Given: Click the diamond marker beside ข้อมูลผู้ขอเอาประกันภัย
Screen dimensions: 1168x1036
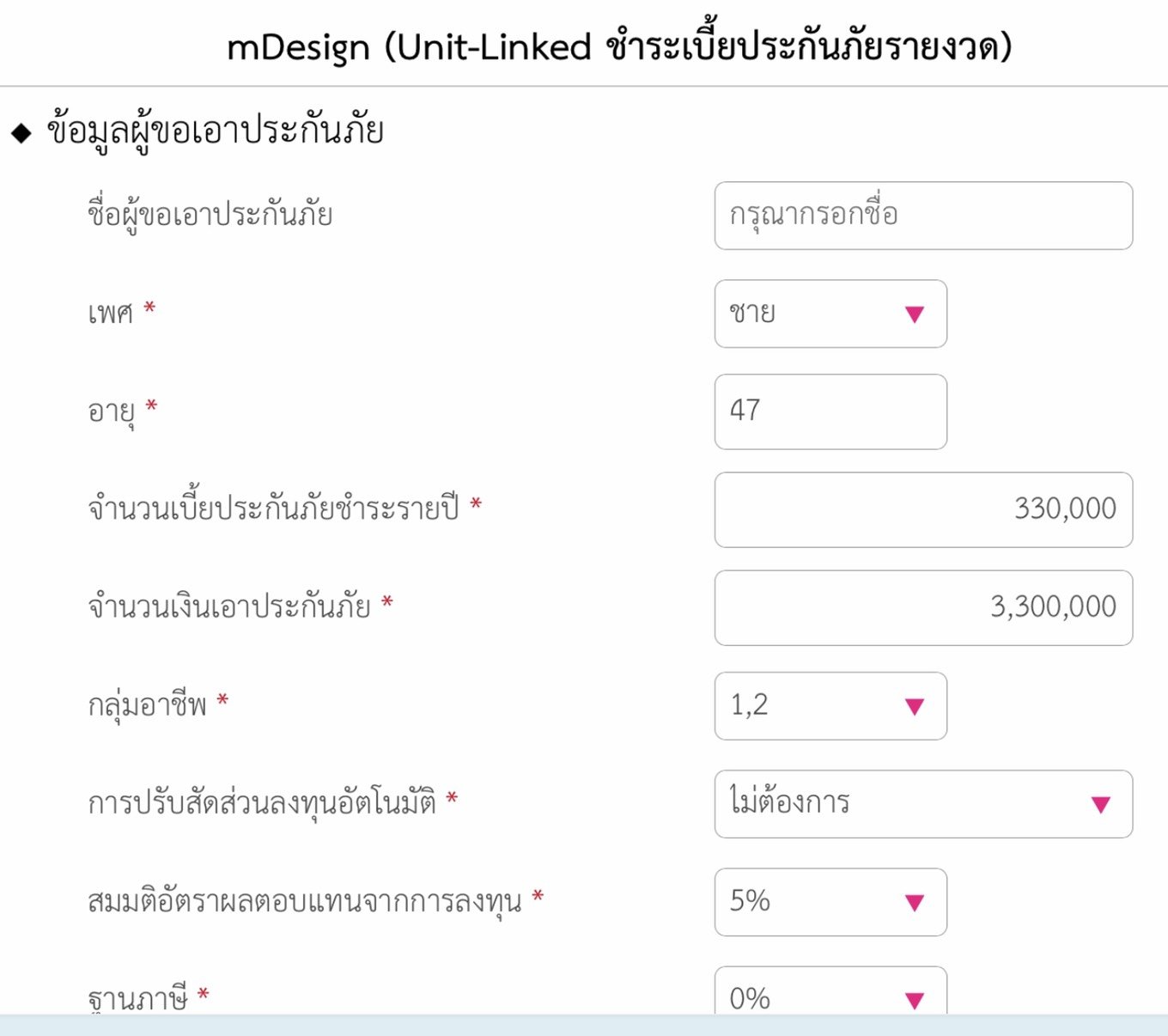Looking at the screenshot, I should tap(20, 131).
